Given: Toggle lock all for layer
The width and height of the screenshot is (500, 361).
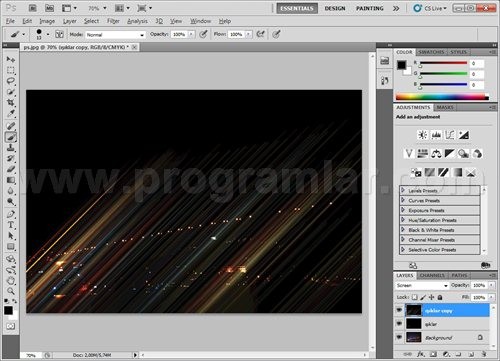Looking at the screenshot, I should 440,297.
